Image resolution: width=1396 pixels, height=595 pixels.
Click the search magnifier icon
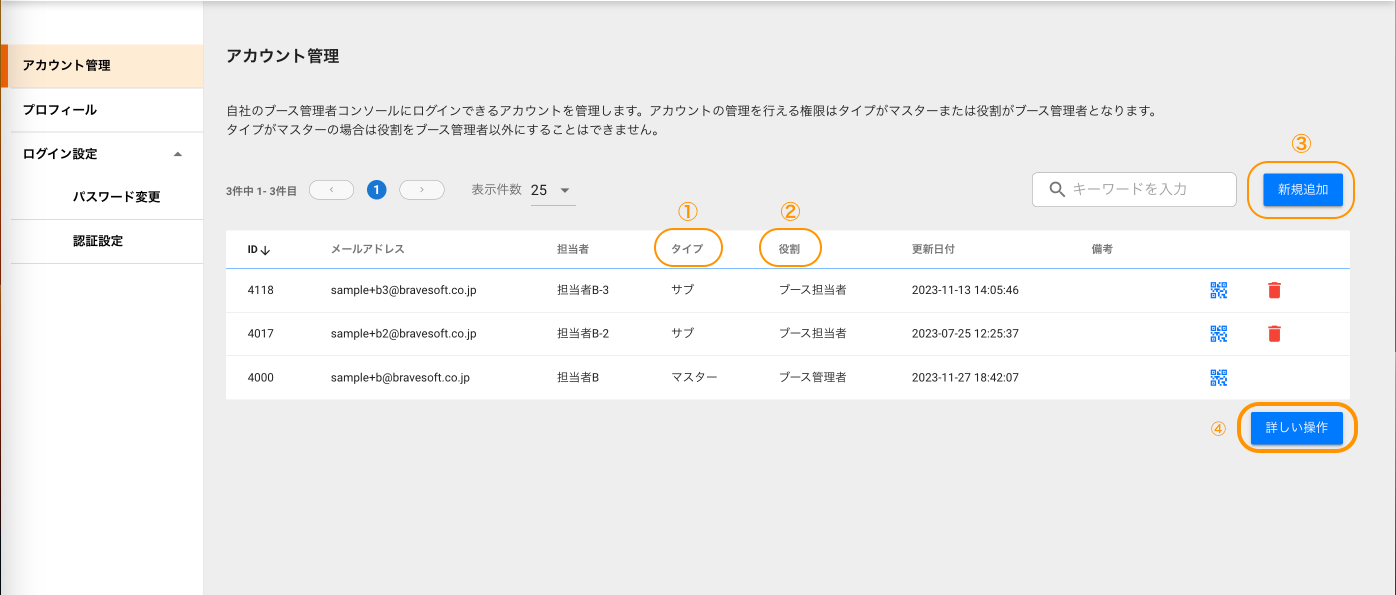click(1056, 189)
